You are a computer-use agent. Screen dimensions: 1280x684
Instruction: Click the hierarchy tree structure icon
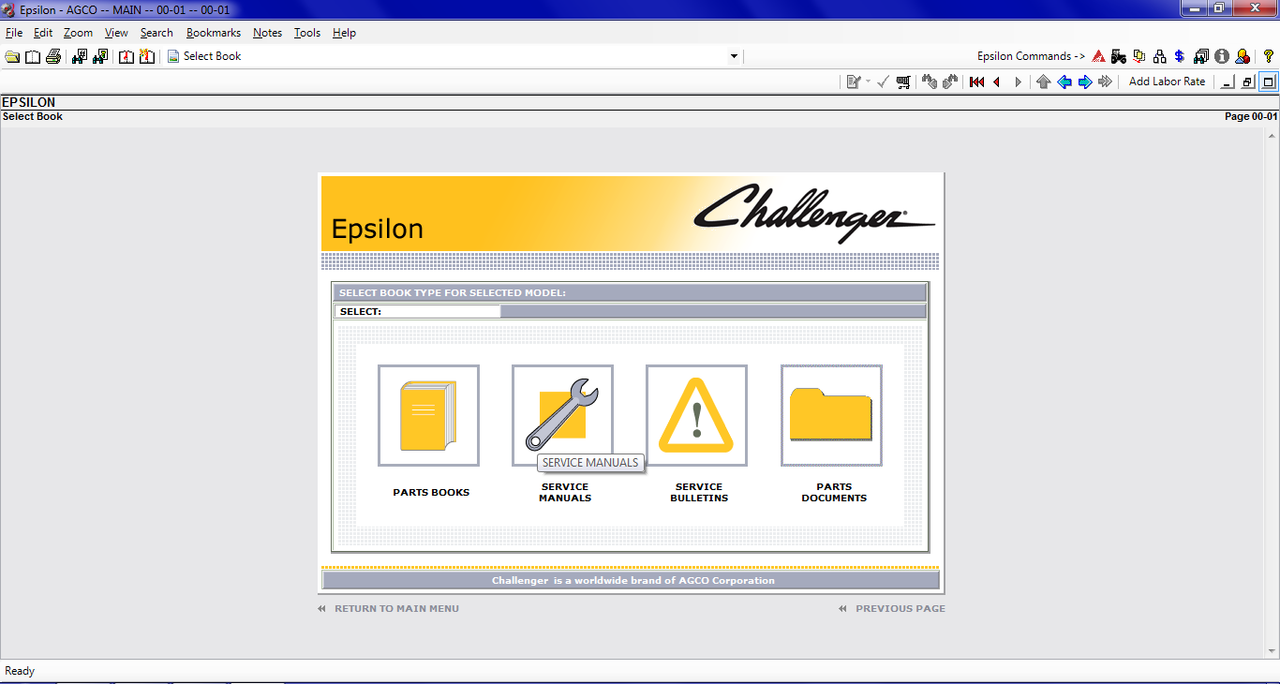tap(1160, 57)
